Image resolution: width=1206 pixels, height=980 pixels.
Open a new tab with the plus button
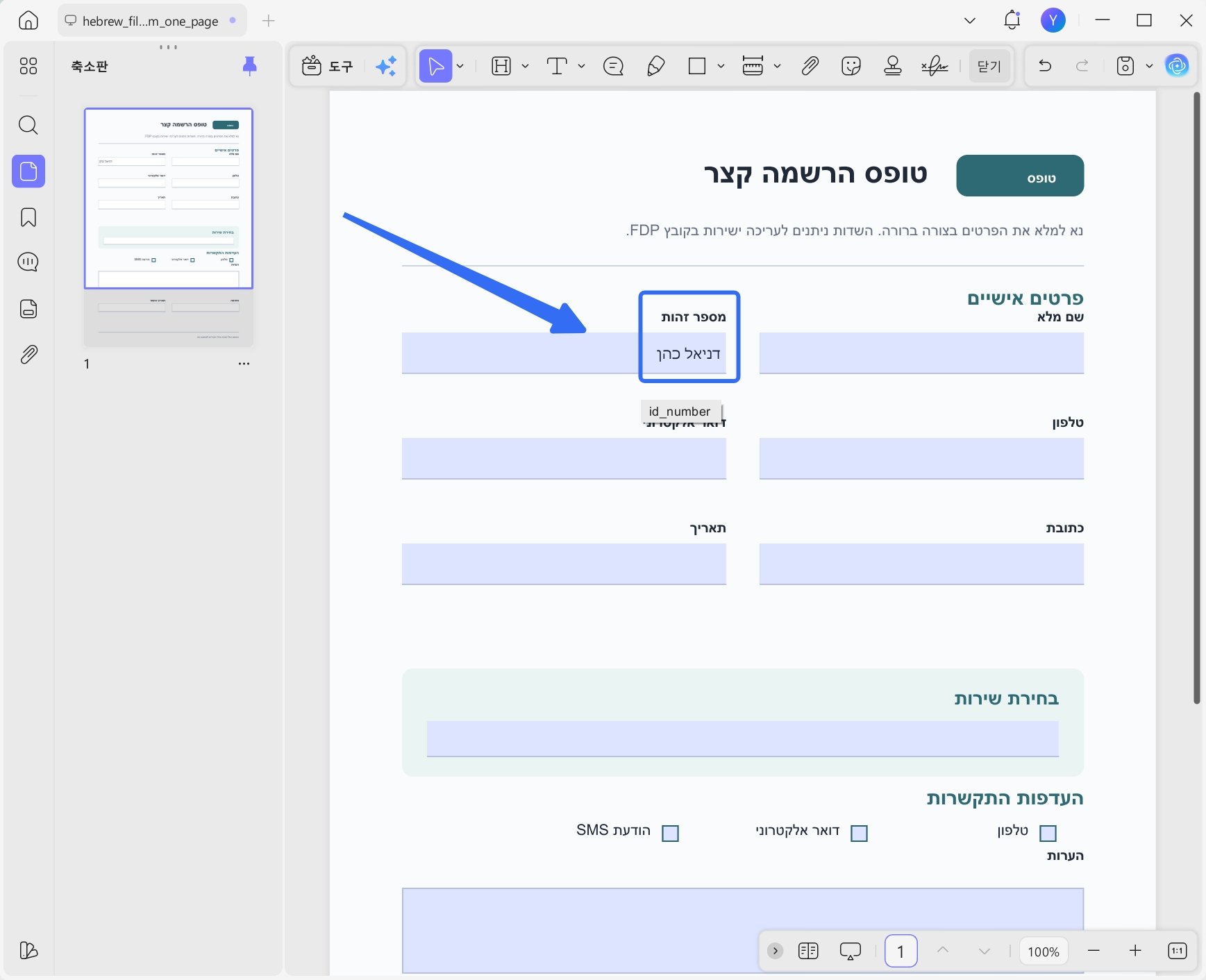(269, 21)
